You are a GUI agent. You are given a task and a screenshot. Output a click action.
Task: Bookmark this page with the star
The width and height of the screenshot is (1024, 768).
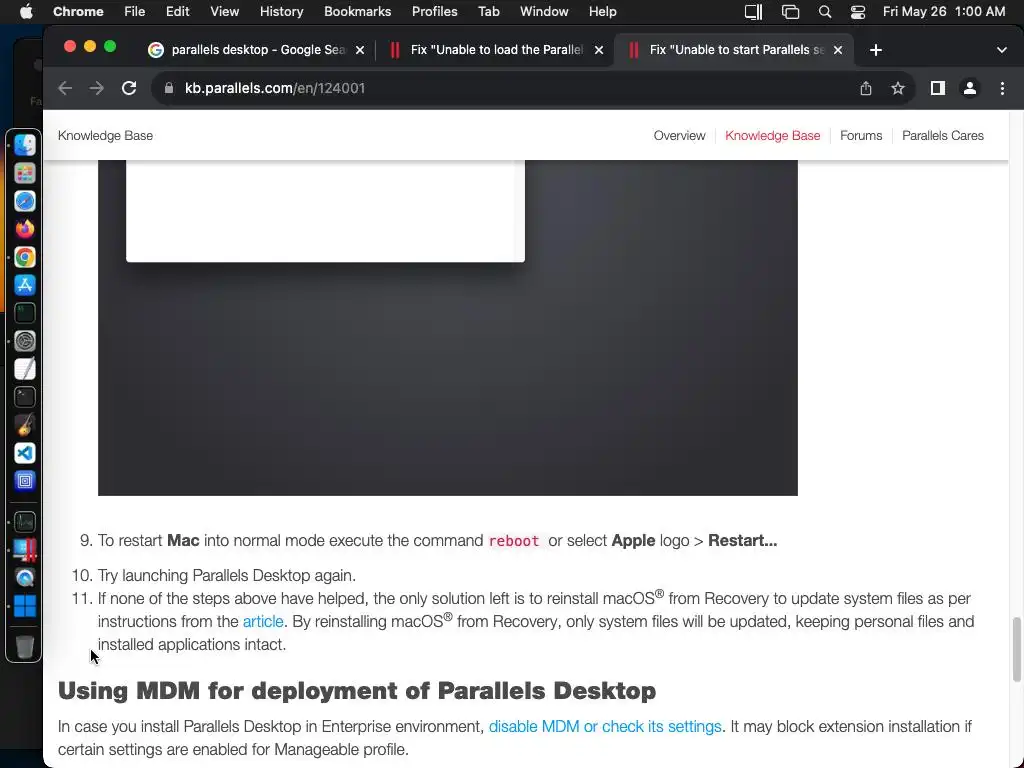coord(898,88)
